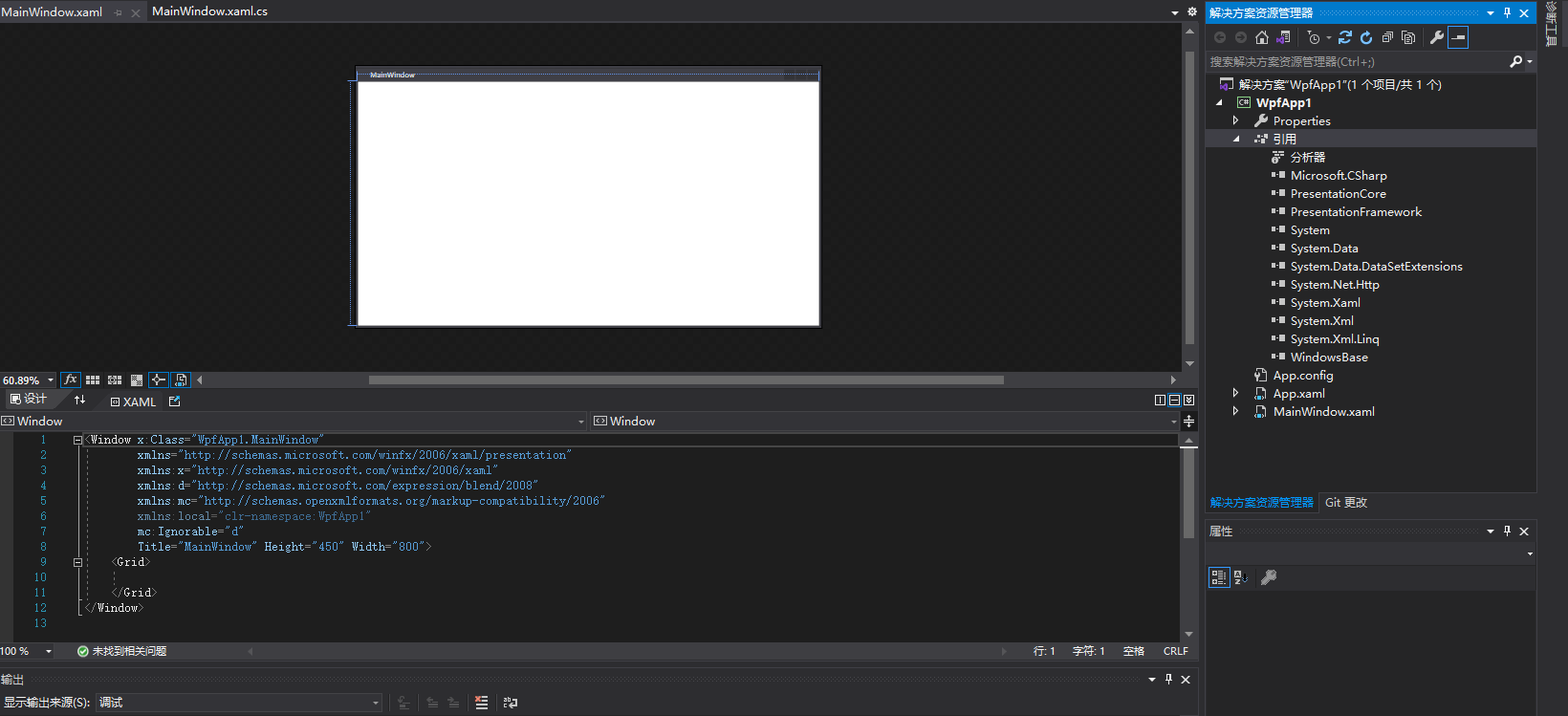Viewport: 1568px width, 716px height.
Task: Pop out the XAML pane icon
Action: [174, 401]
